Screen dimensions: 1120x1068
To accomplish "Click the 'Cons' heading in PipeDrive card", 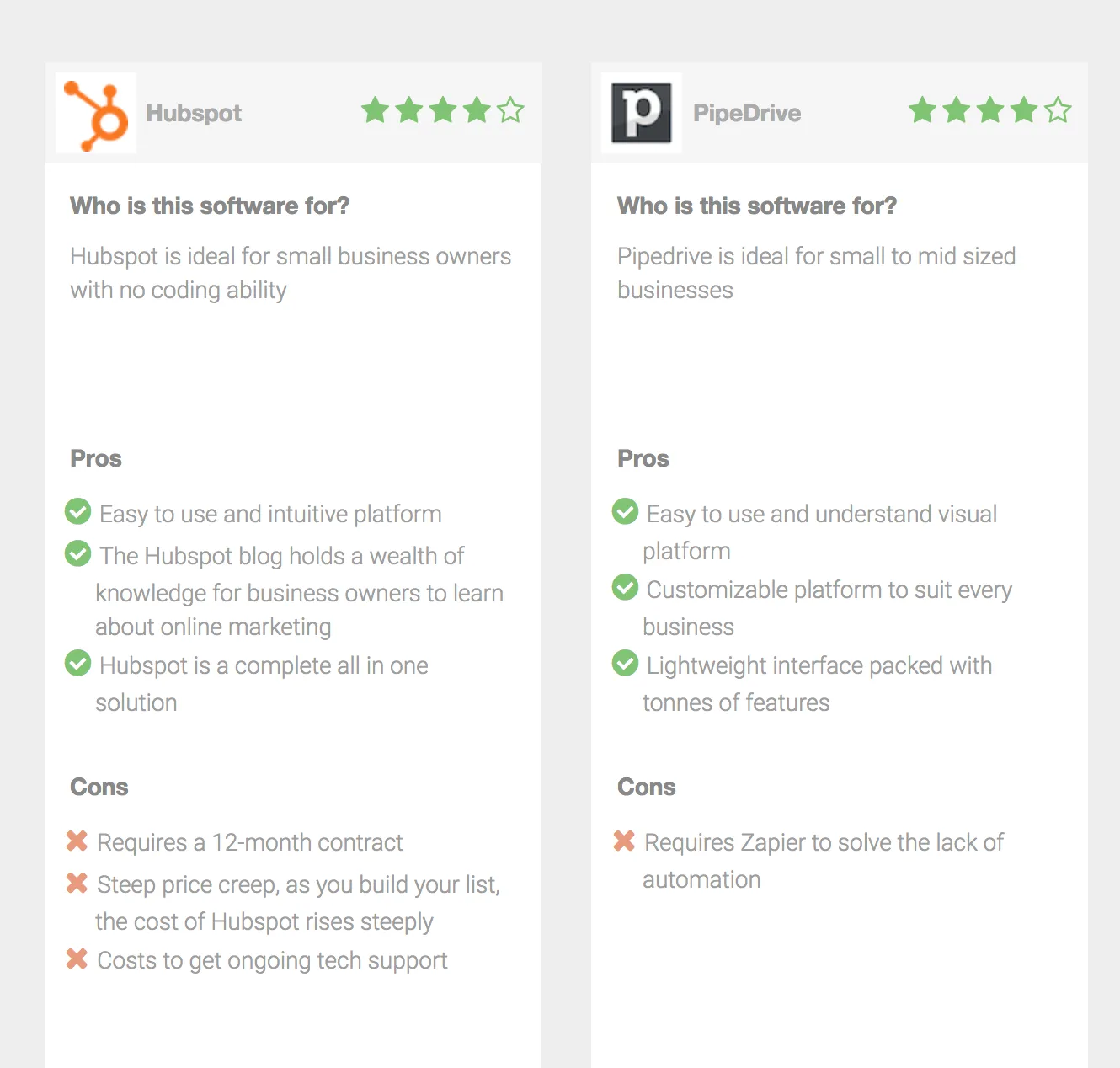I will tap(646, 787).
